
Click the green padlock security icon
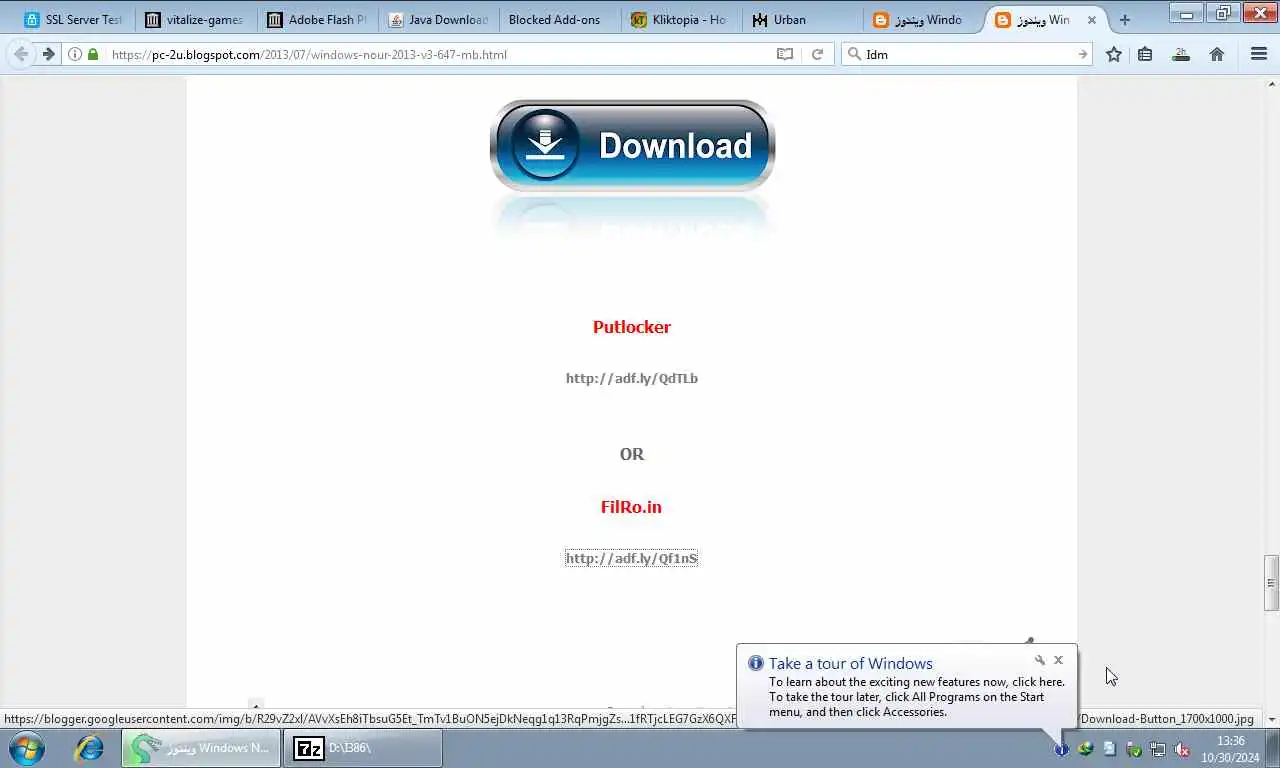pyautogui.click(x=93, y=54)
